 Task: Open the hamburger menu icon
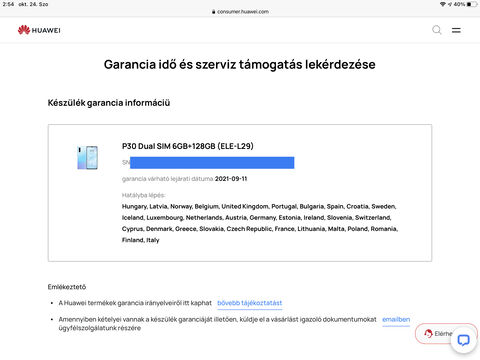[x=456, y=30]
